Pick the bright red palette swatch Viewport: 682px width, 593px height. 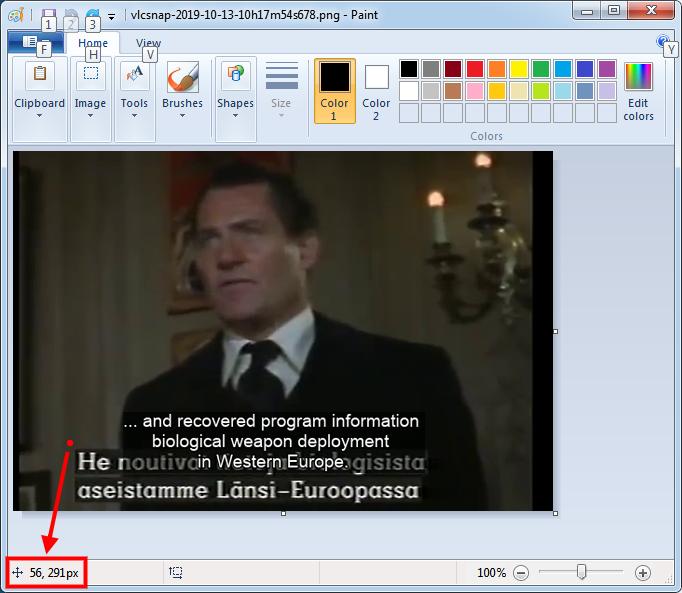click(x=475, y=69)
